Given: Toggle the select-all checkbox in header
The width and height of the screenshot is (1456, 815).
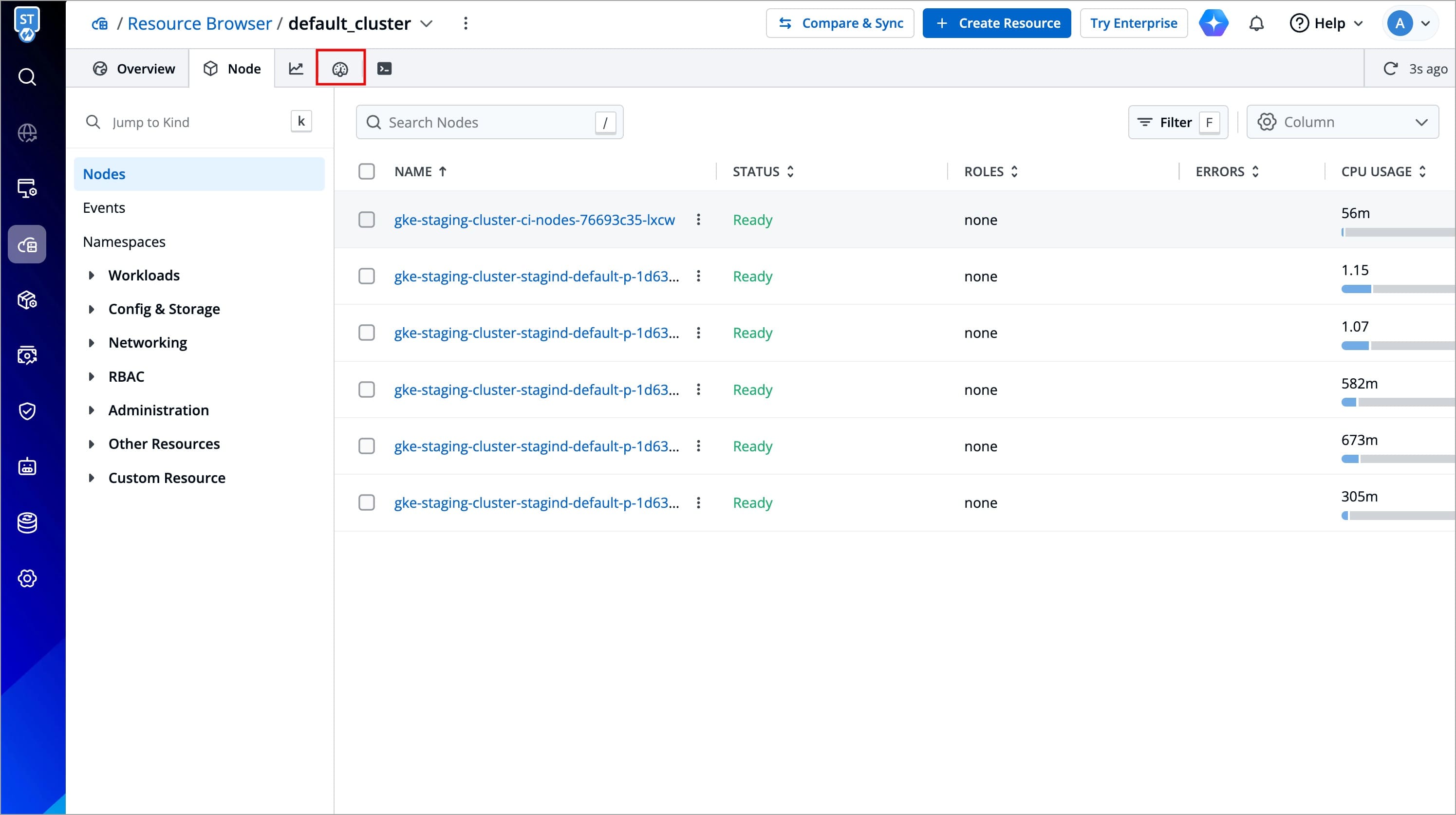Looking at the screenshot, I should [x=367, y=171].
